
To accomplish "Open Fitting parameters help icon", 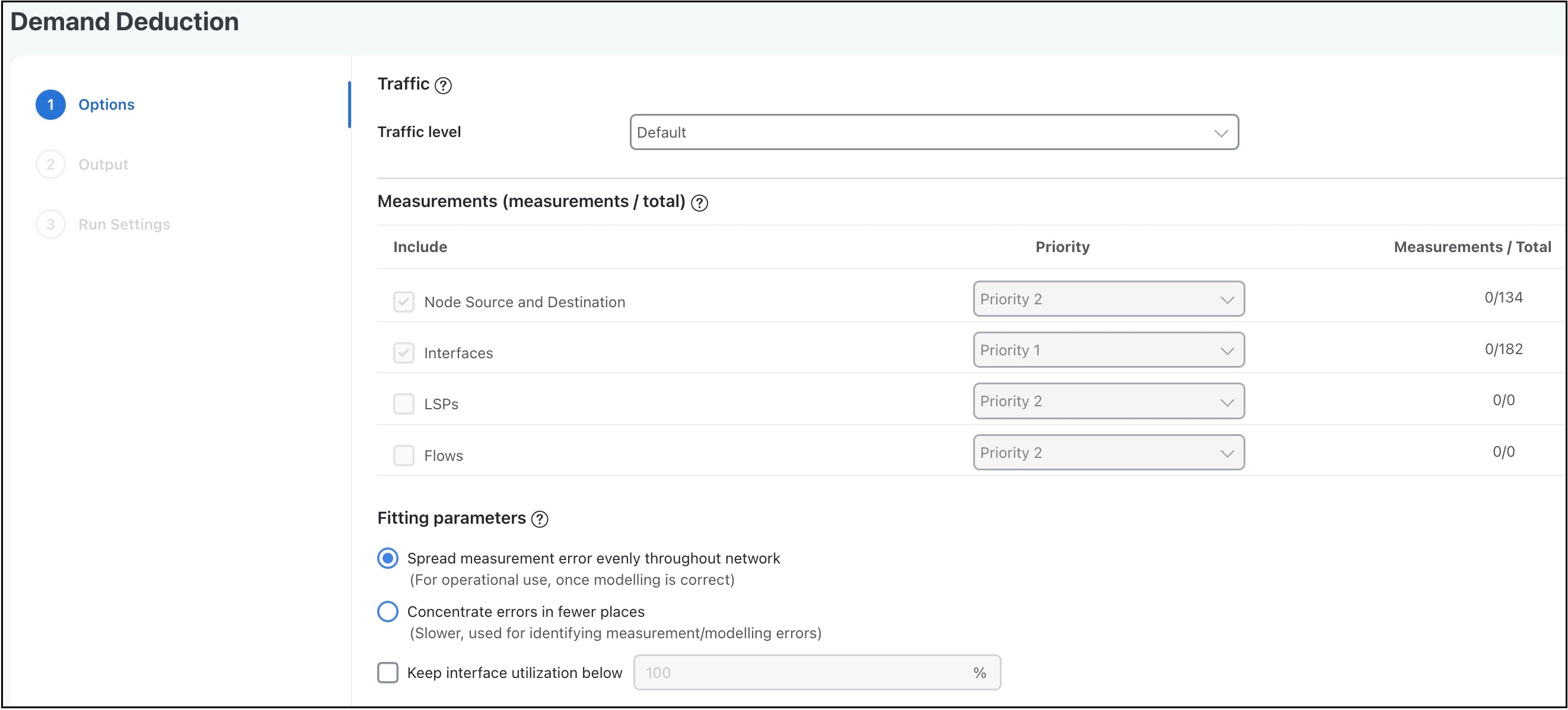I will 539,519.
